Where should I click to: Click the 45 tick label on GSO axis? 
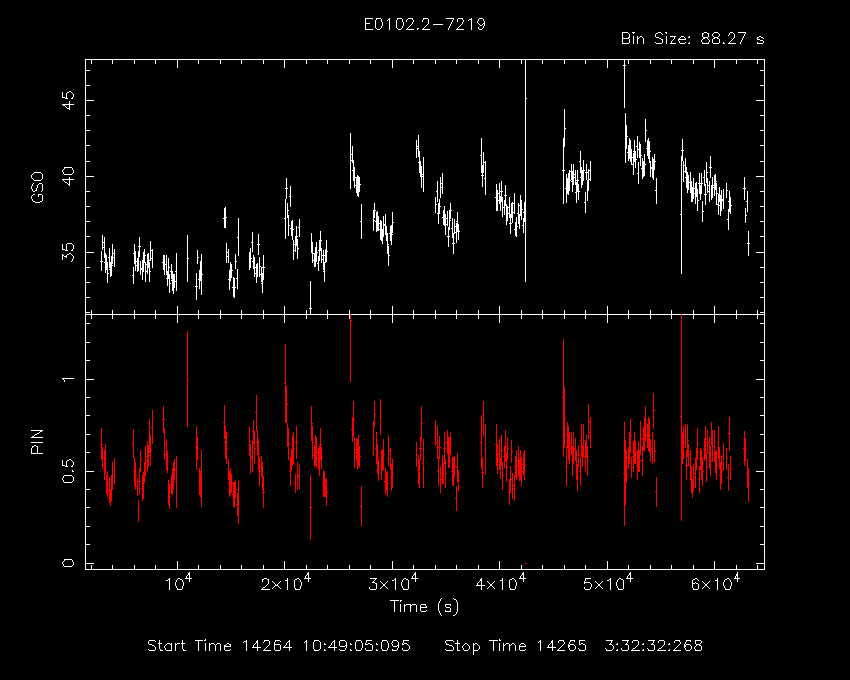point(69,101)
